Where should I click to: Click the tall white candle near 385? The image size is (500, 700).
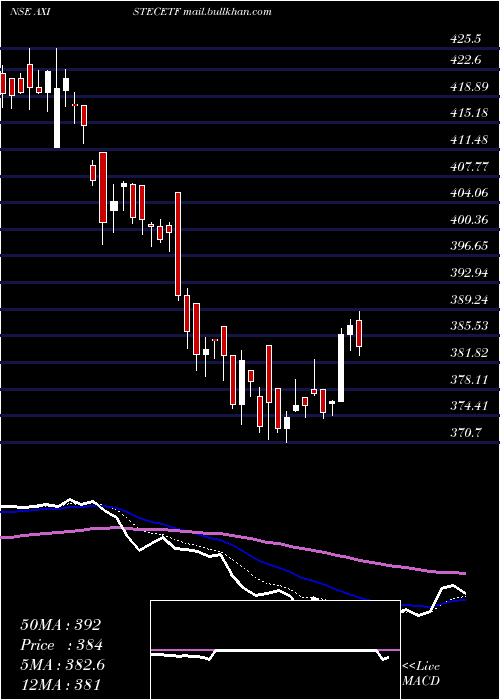[x=341, y=368]
